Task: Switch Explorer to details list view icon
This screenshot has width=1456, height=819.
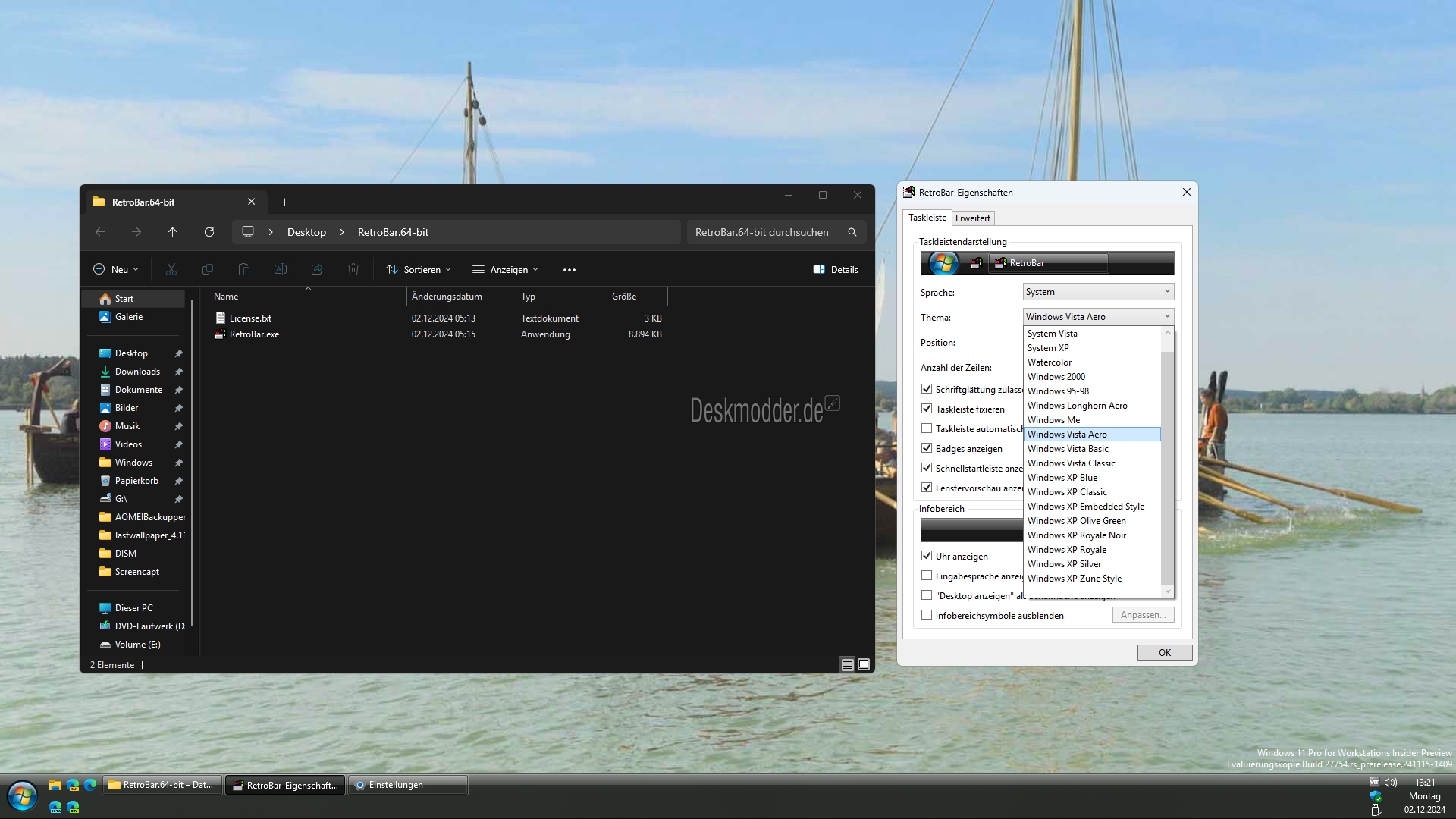Action: [848, 665]
